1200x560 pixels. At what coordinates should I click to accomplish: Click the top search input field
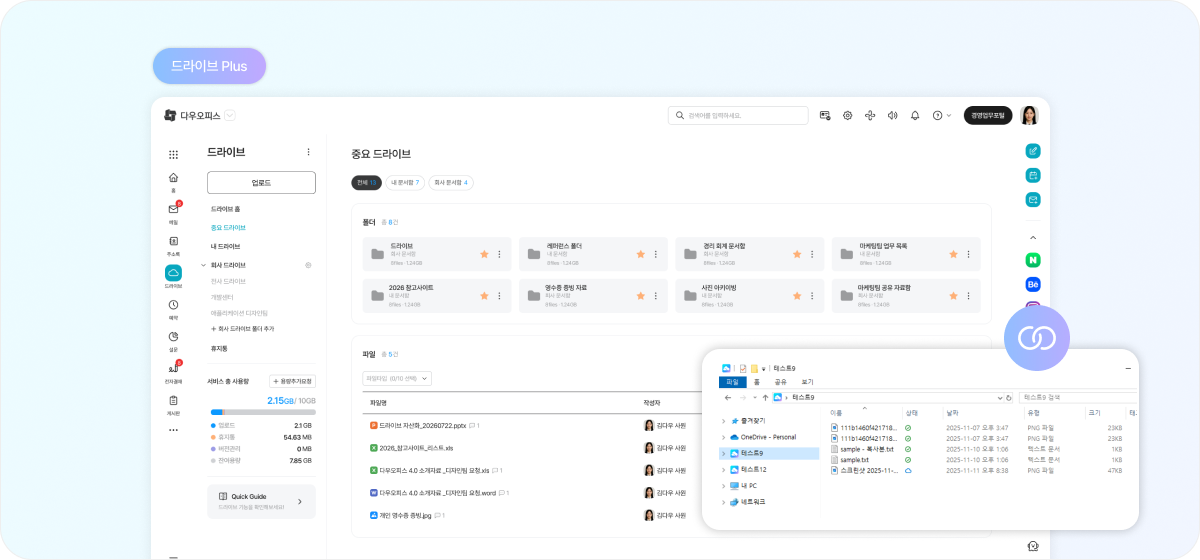click(738, 116)
